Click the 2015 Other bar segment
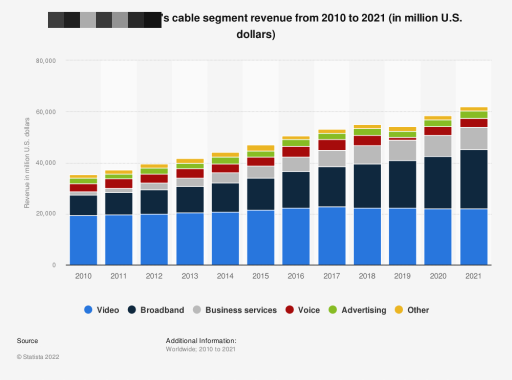Image resolution: width=512 pixels, height=380 pixels. pyautogui.click(x=261, y=148)
